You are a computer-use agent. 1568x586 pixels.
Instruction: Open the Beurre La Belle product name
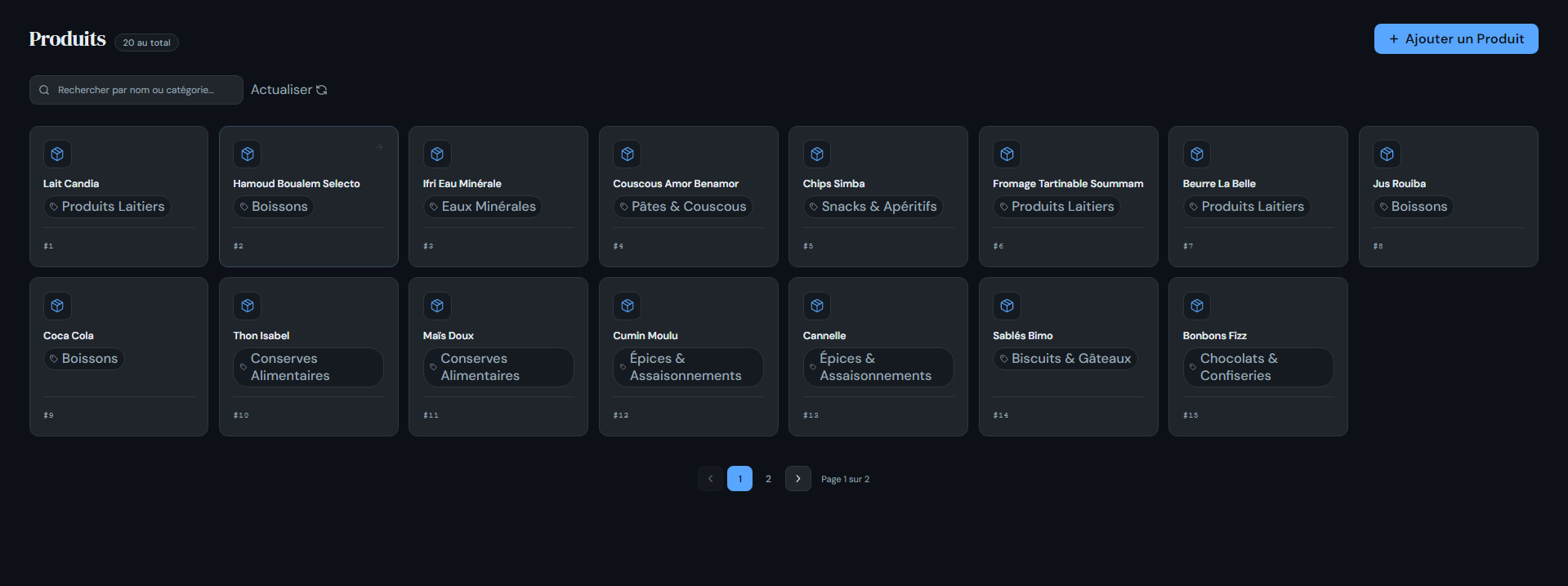point(1219,184)
